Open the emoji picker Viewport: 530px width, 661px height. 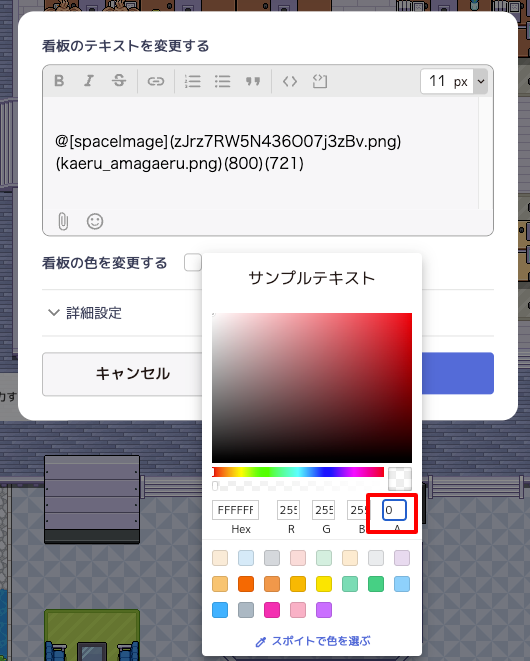click(95, 221)
